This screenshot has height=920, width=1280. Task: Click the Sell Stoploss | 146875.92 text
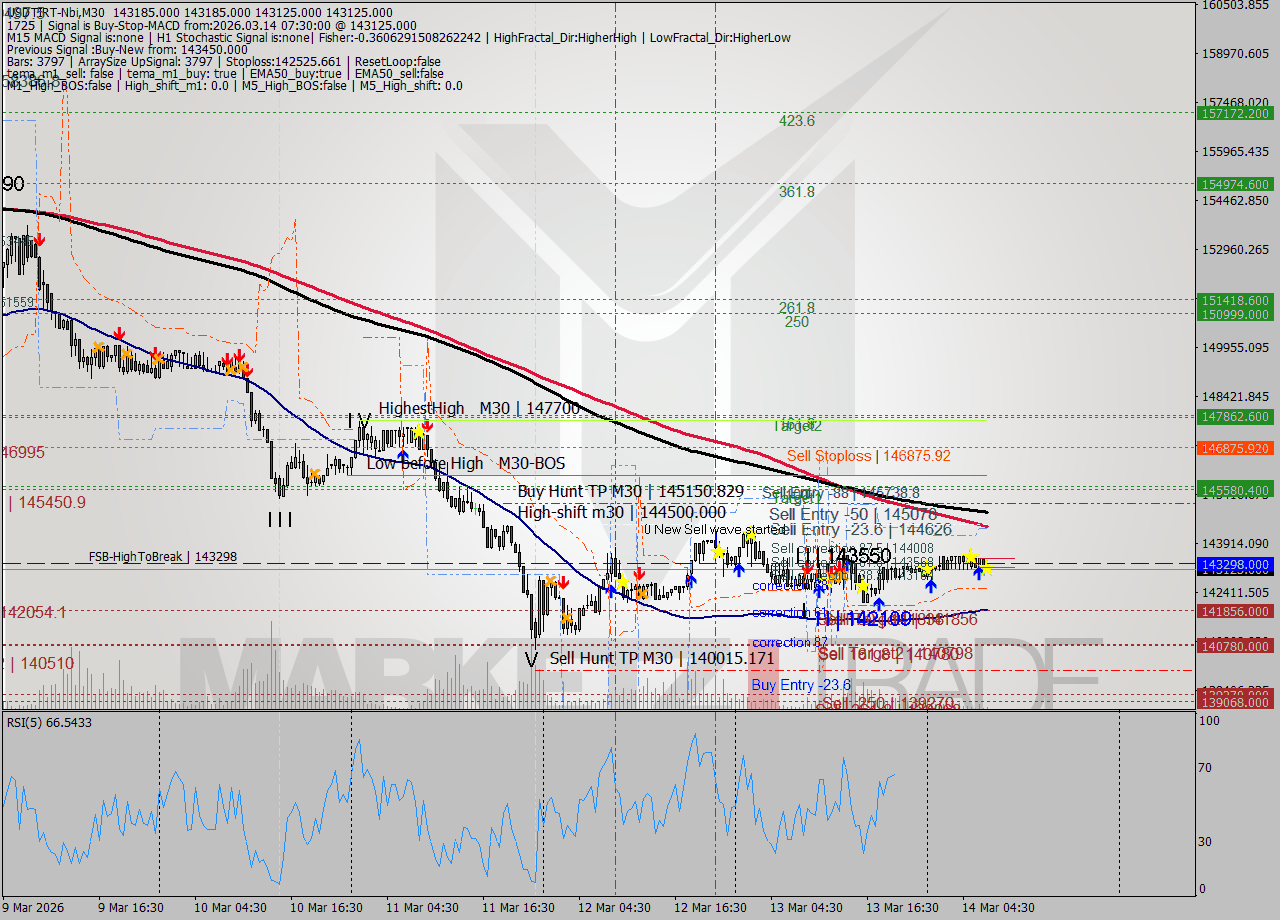tap(855, 455)
